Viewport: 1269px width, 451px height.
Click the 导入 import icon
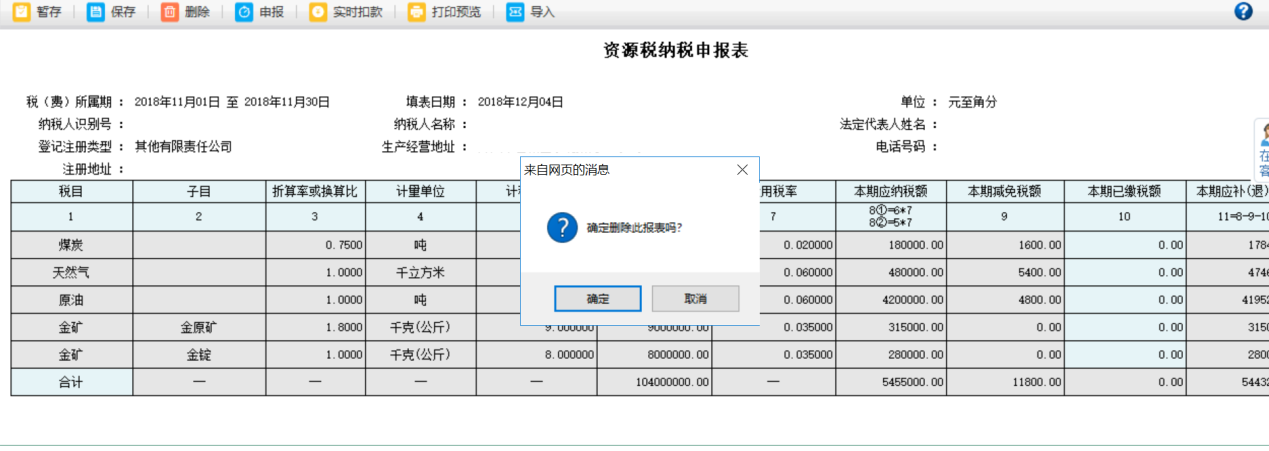[515, 12]
